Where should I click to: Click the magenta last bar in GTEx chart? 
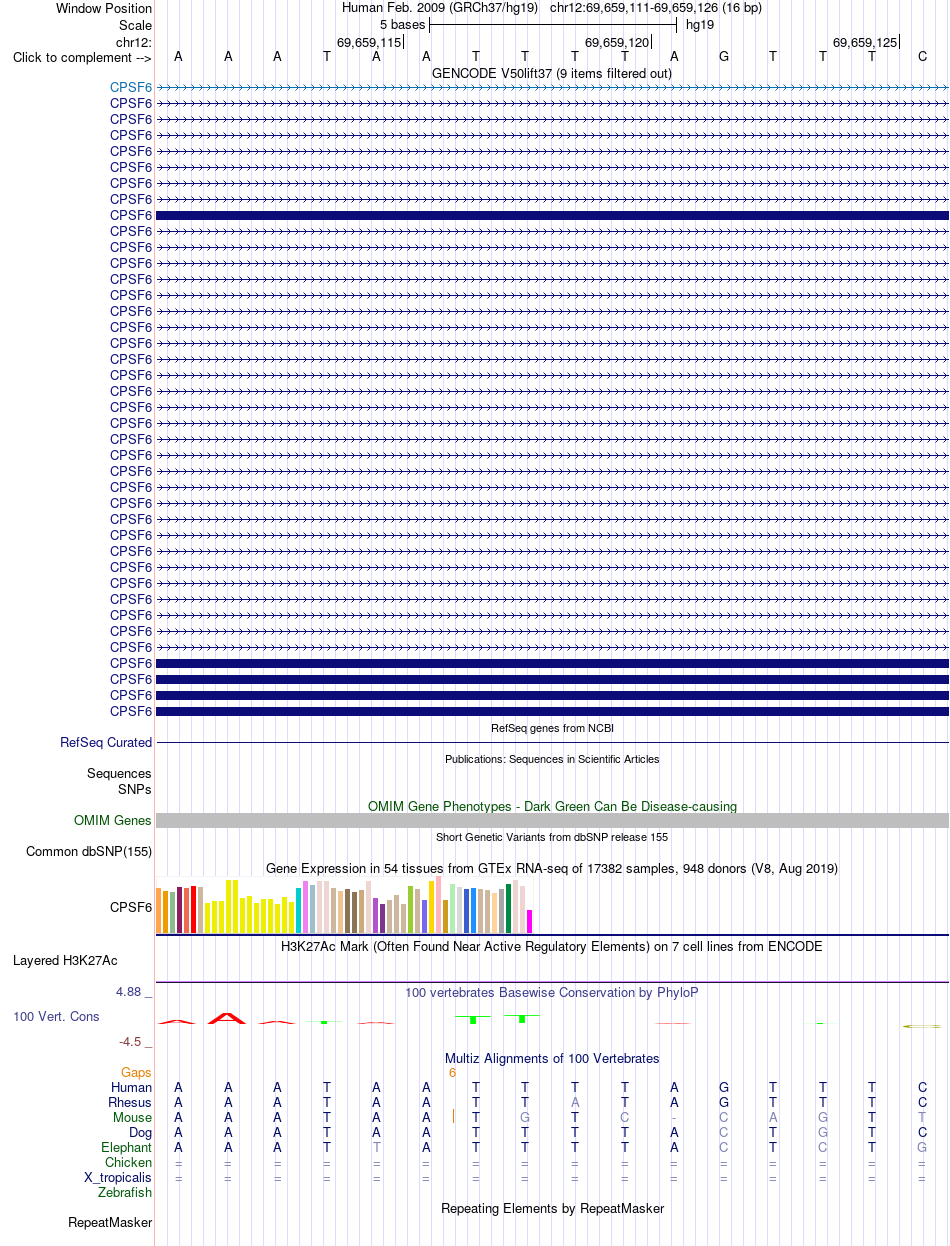pos(530,921)
